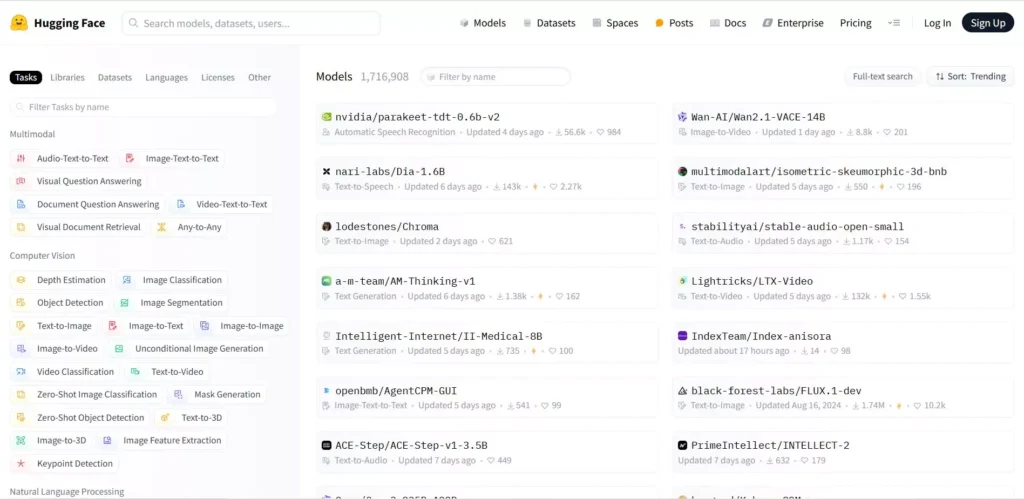Click the Audio-Text-to-Text task icon
1024x499 pixels.
coord(21,159)
